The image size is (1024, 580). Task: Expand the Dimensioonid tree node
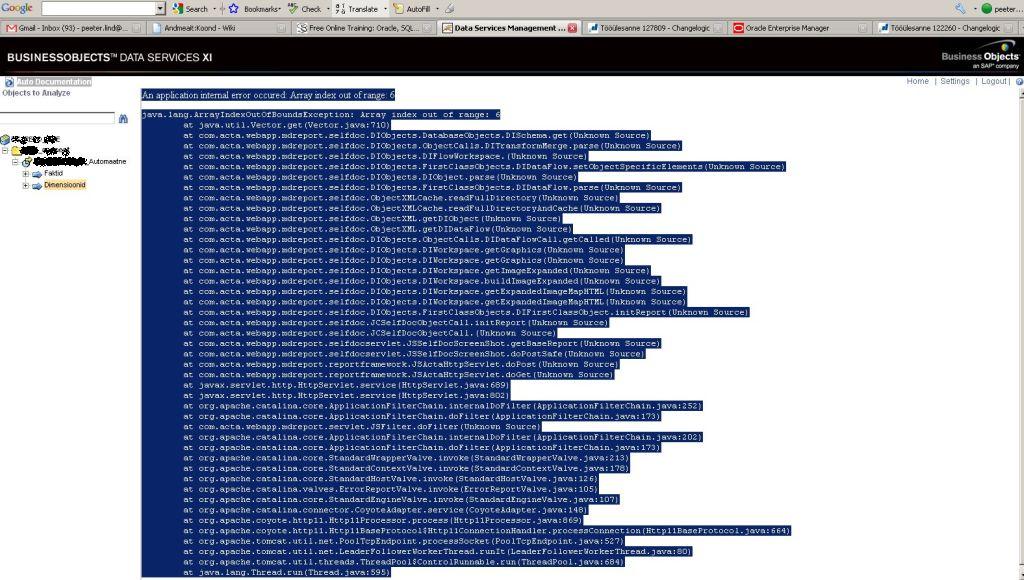click(x=25, y=185)
